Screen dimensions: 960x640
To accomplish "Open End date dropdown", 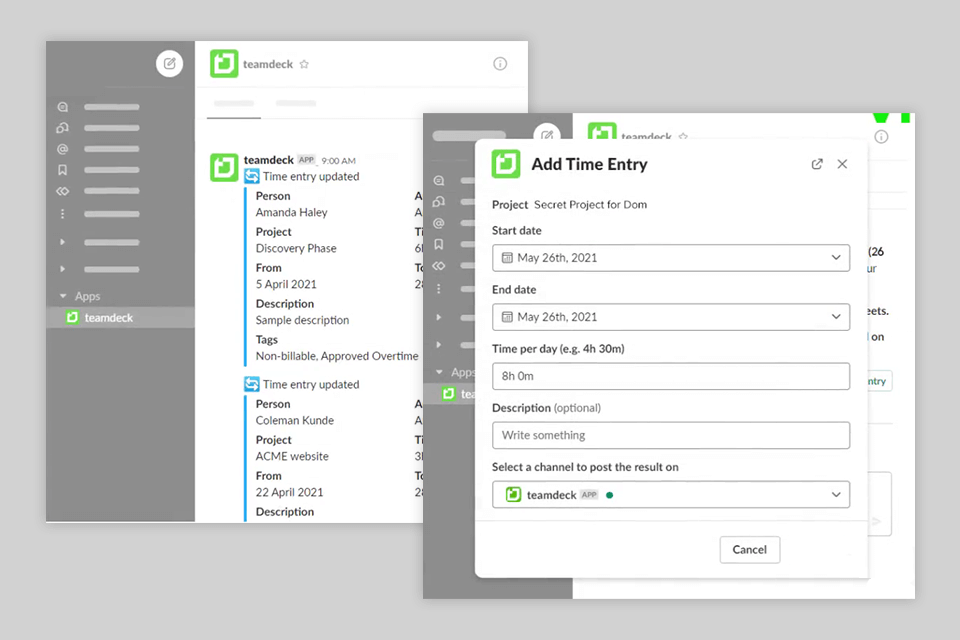I will (670, 317).
